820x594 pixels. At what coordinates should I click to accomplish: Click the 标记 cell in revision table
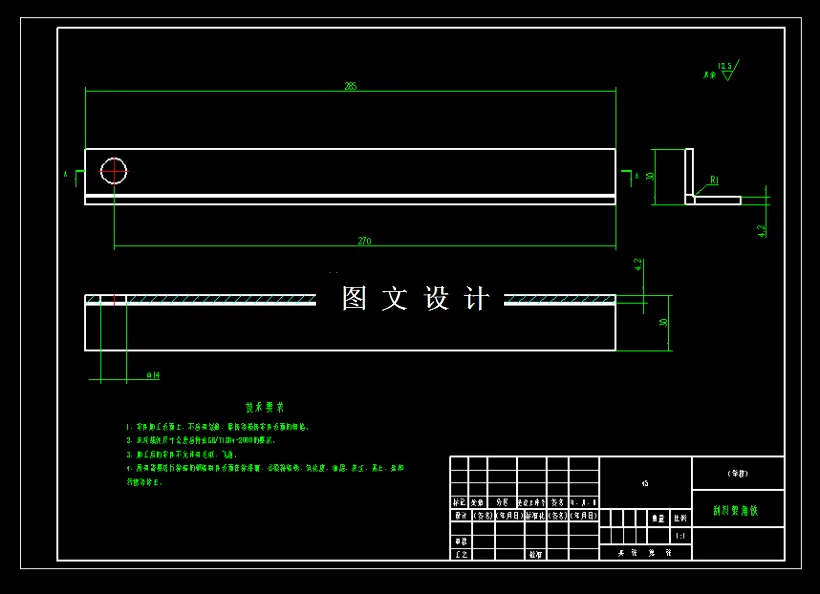[x=459, y=502]
